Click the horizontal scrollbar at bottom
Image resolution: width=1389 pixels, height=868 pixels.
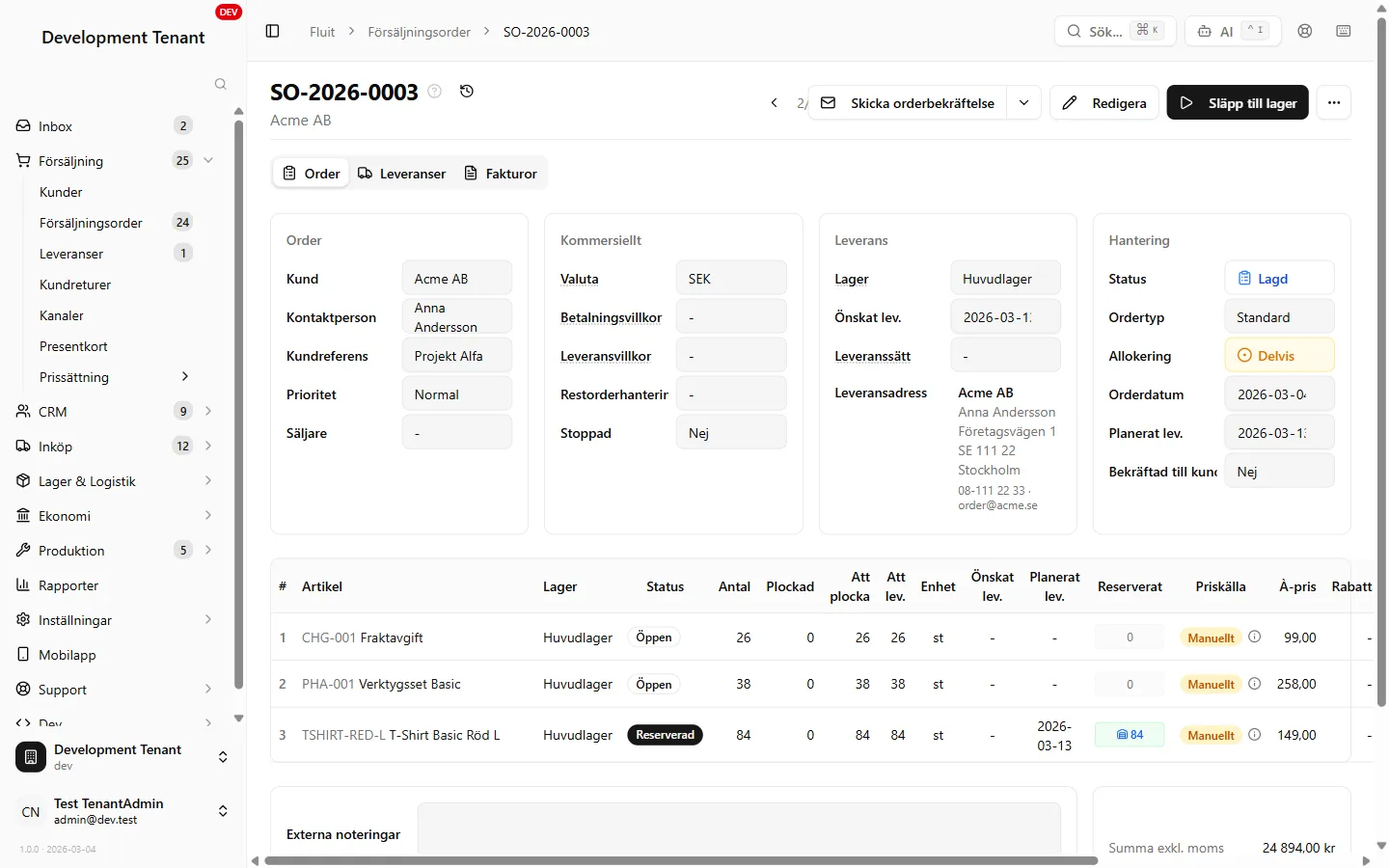[681, 860]
